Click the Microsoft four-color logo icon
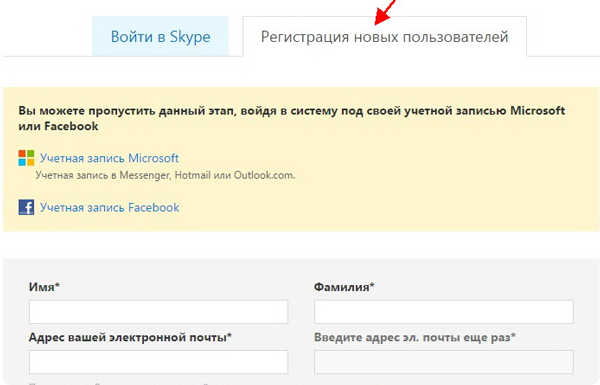Viewport: 600px width, 385px height. point(26,158)
